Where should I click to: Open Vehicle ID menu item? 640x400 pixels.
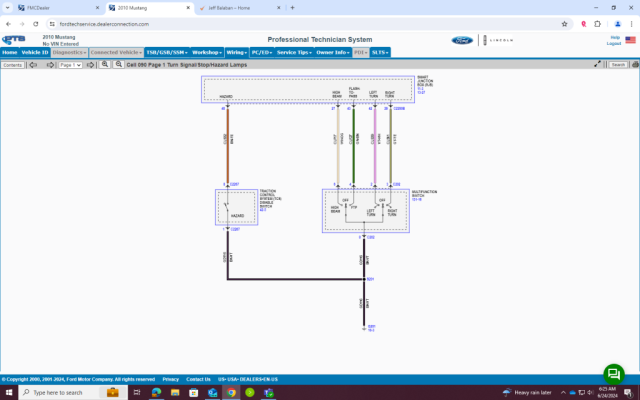35,52
